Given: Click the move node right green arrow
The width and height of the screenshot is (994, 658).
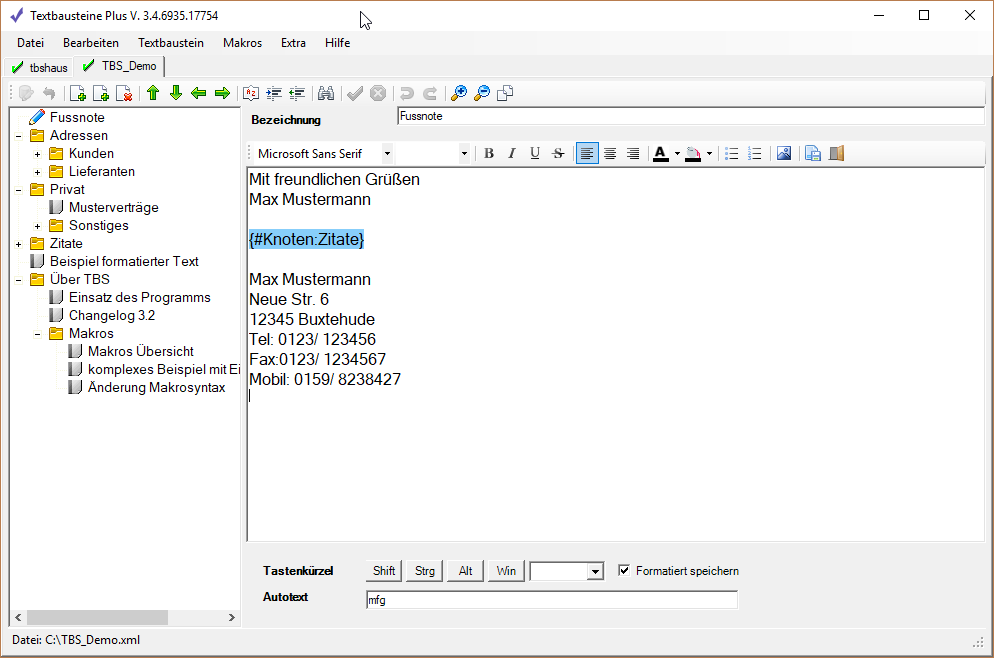Looking at the screenshot, I should 222,93.
